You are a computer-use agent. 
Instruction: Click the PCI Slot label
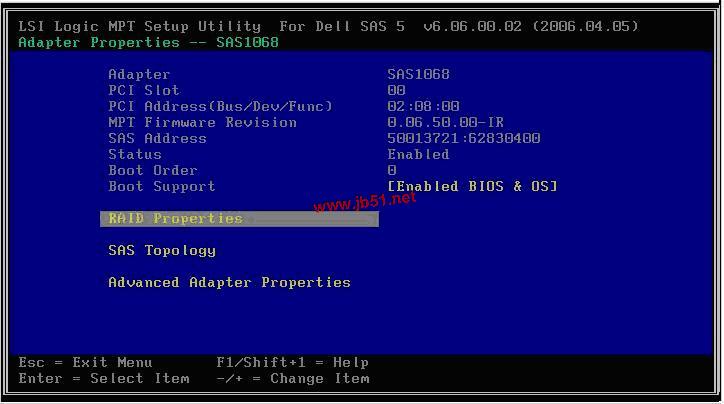pyautogui.click(x=144, y=90)
